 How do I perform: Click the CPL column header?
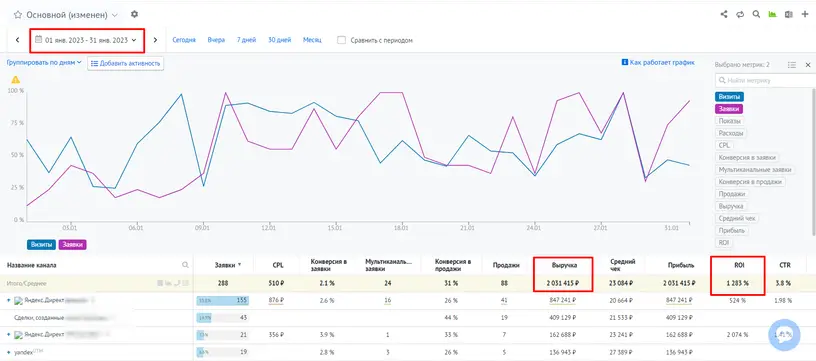tap(278, 265)
